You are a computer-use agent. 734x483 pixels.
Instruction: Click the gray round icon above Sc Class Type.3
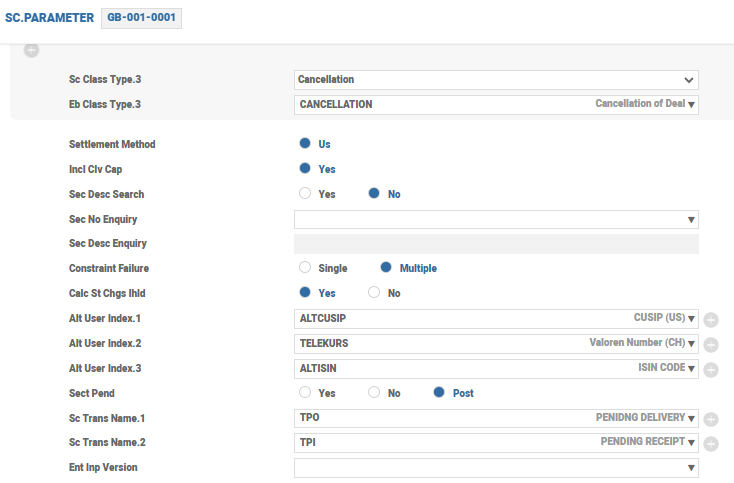coord(31,50)
